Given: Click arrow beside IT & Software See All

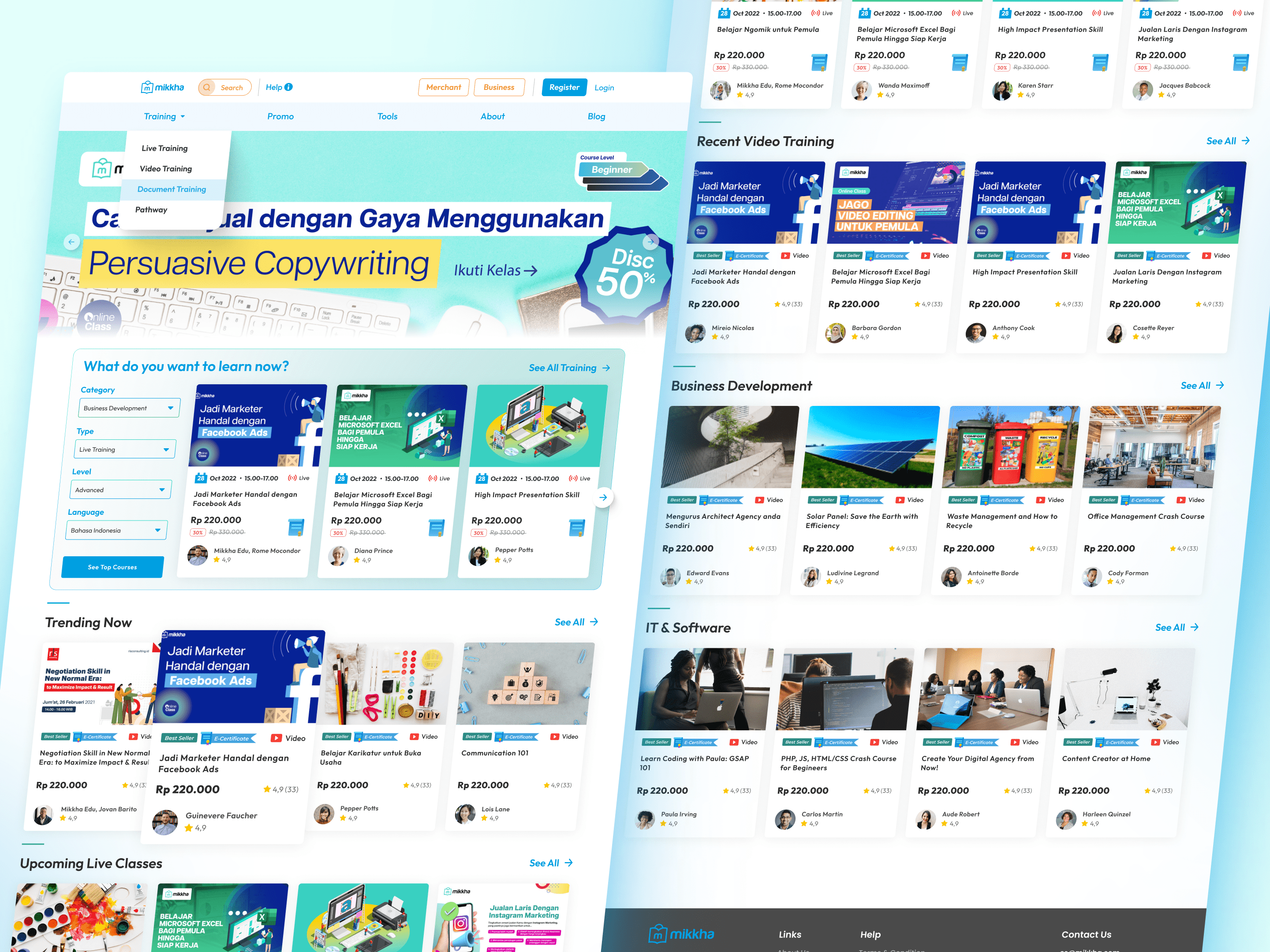Looking at the screenshot, I should pos(1195,627).
